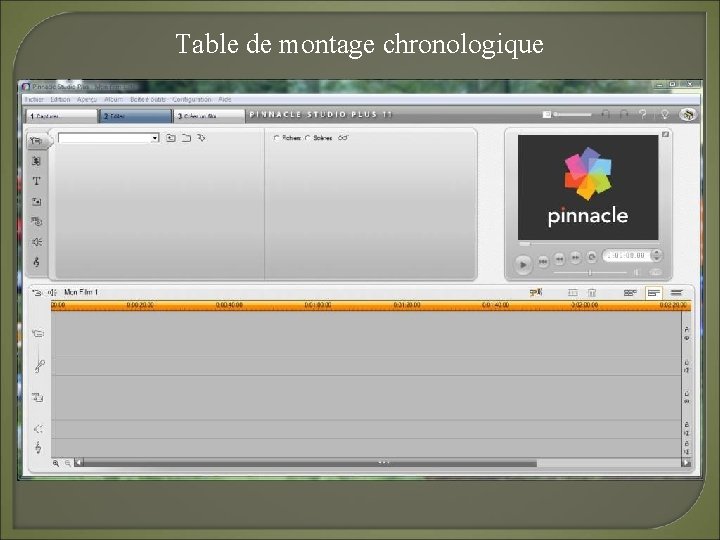Screen dimensions: 720x540
Task: Open the sound effects section with speaker icon
Action: tap(37, 242)
